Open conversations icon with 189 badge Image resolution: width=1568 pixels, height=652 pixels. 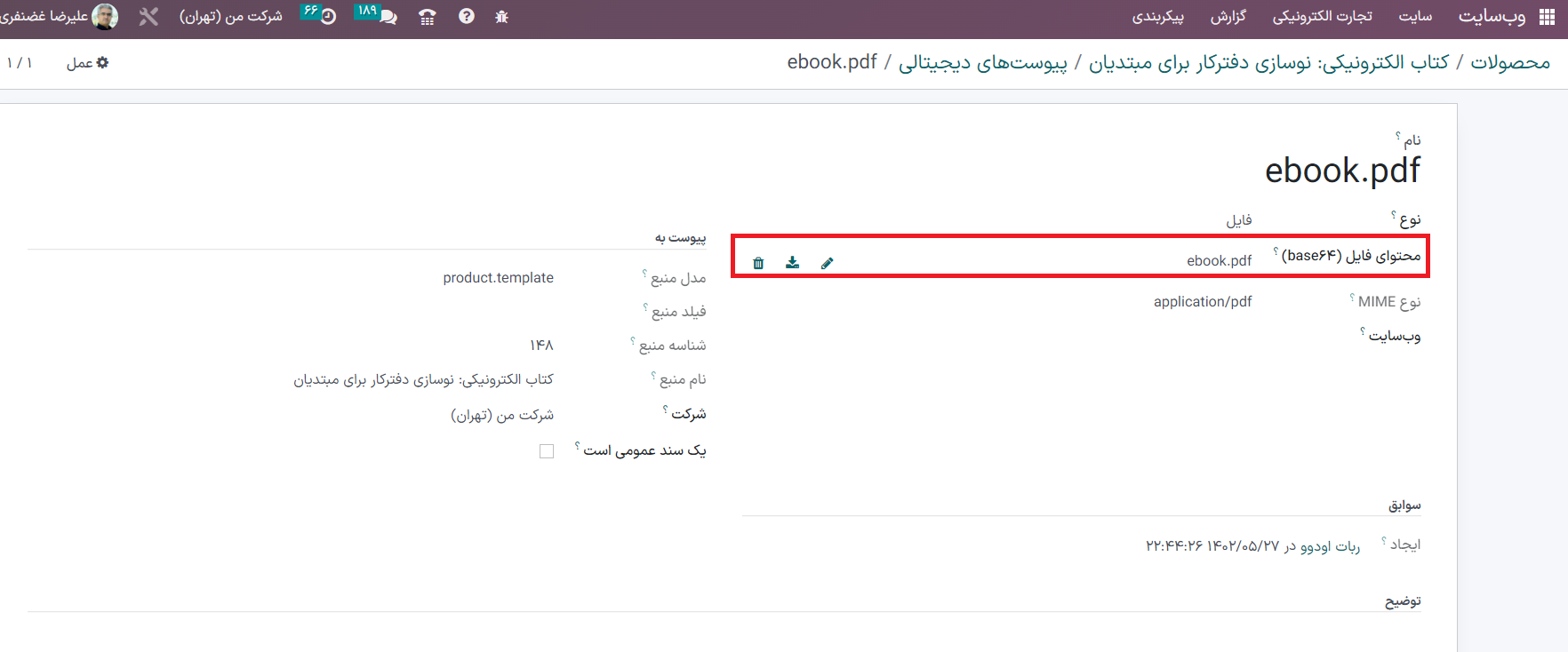click(x=380, y=16)
